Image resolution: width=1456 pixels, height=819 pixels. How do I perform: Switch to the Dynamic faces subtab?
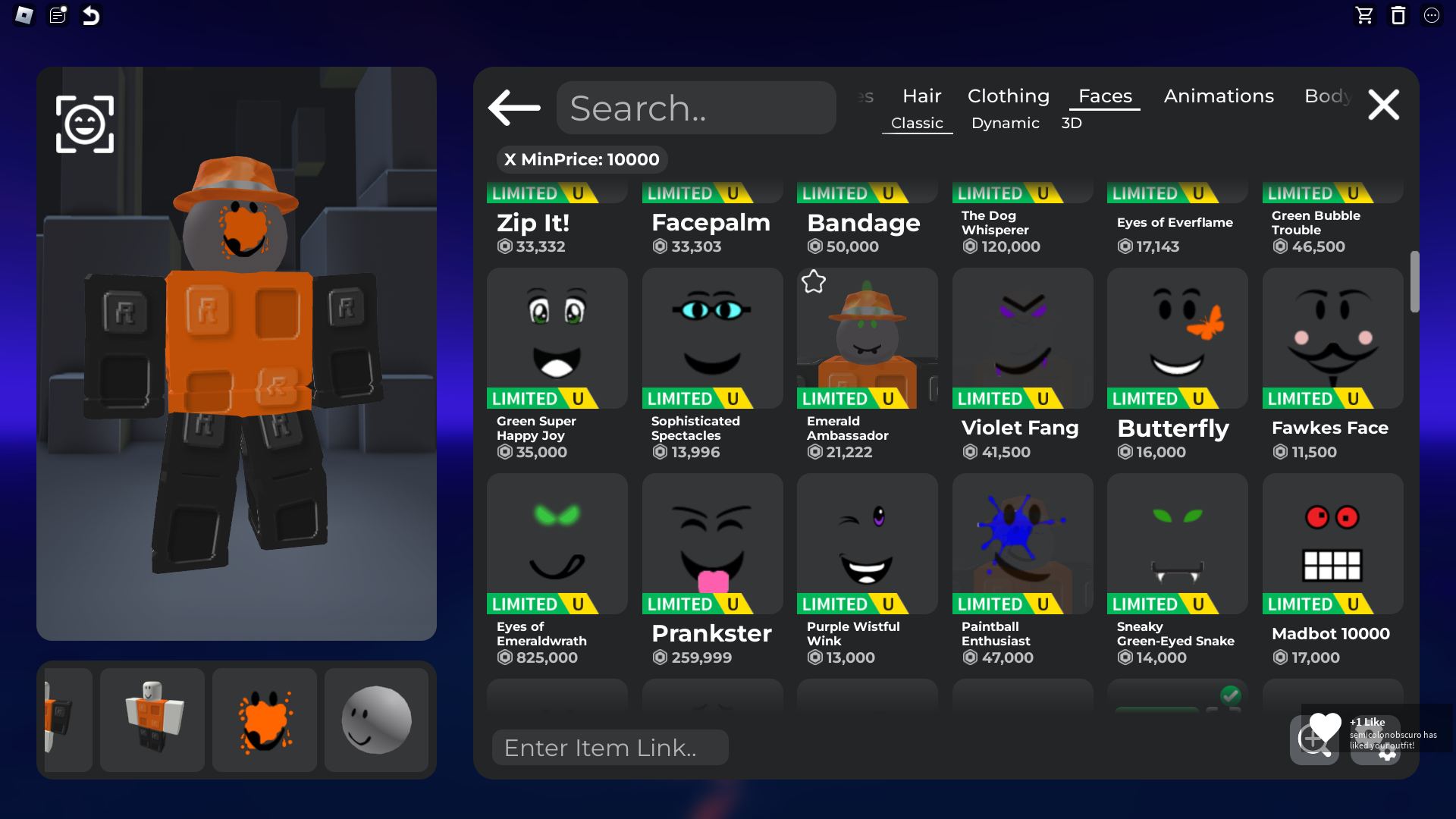[x=1005, y=123]
